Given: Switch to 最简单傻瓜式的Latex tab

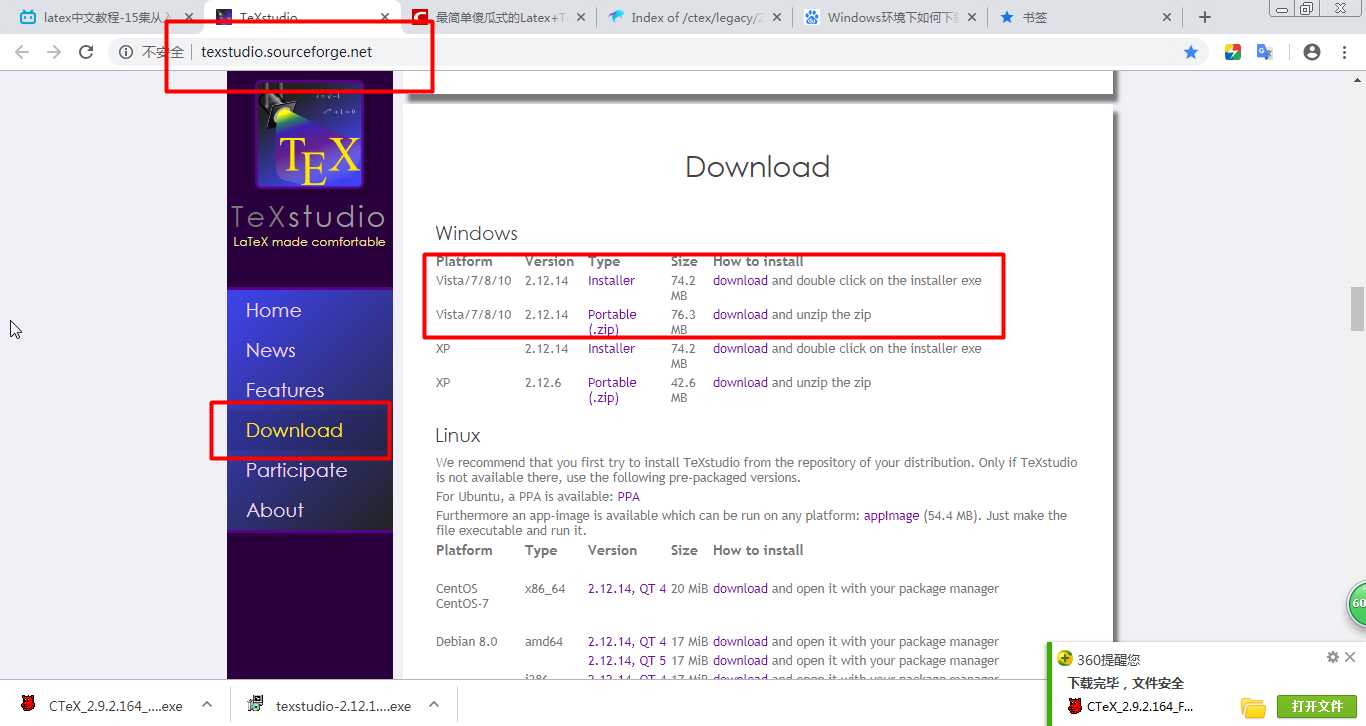Looking at the screenshot, I should (500, 17).
